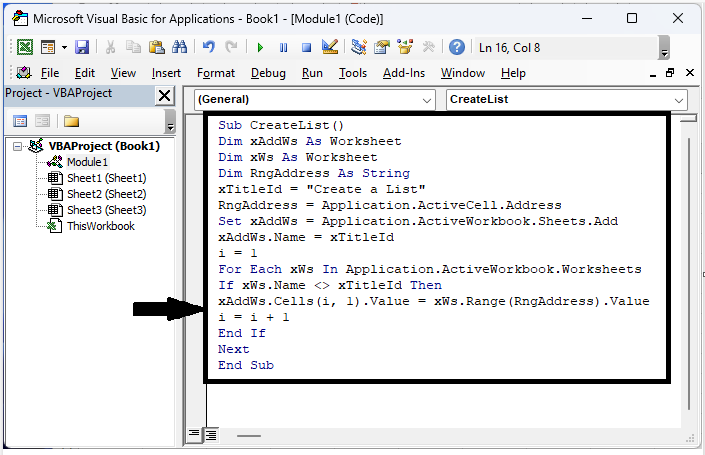Image resolution: width=705 pixels, height=455 pixels.
Task: Select ThisWorkbook in the project tree
Action: 101,226
